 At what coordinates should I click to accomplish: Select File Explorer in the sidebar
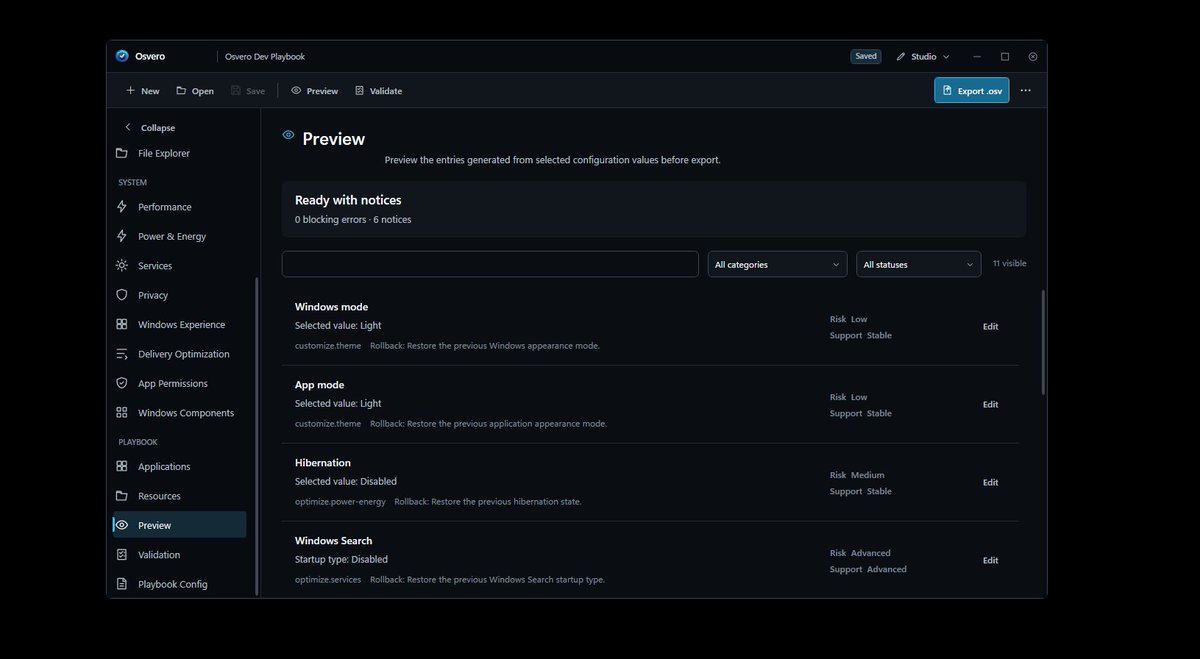179,153
